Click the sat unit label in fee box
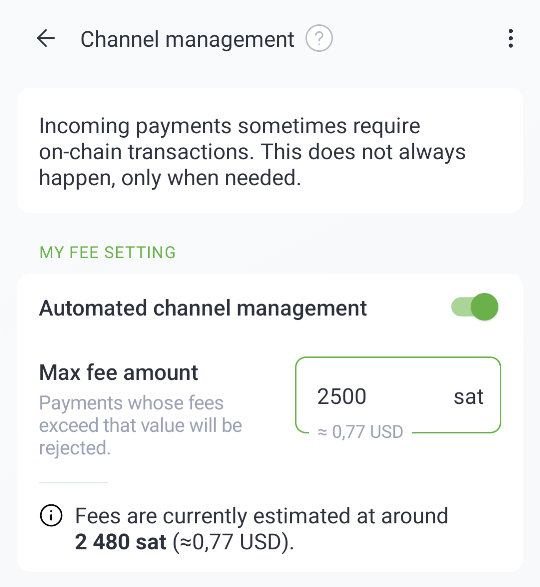This screenshot has height=587, width=540. [x=468, y=397]
